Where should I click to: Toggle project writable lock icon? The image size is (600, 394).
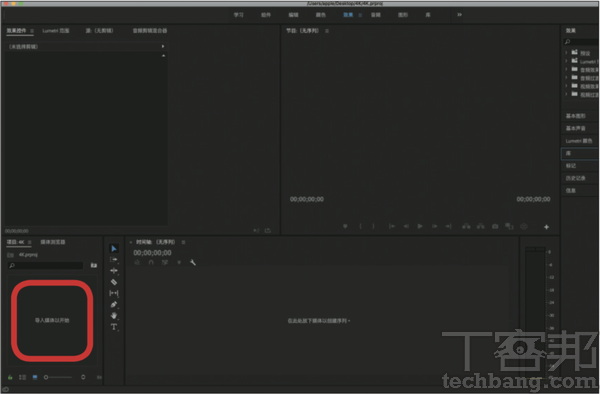click(10, 377)
